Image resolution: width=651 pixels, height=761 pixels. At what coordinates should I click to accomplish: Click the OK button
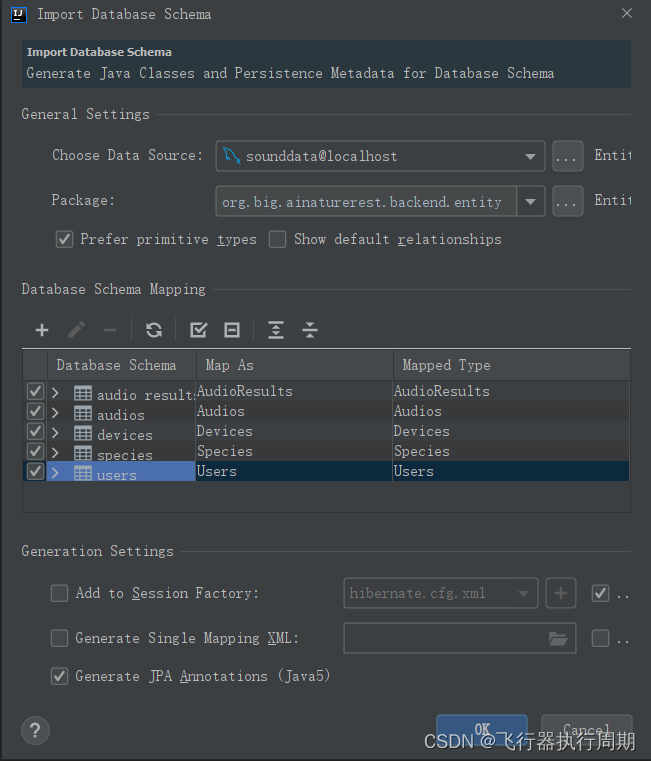tap(482, 729)
